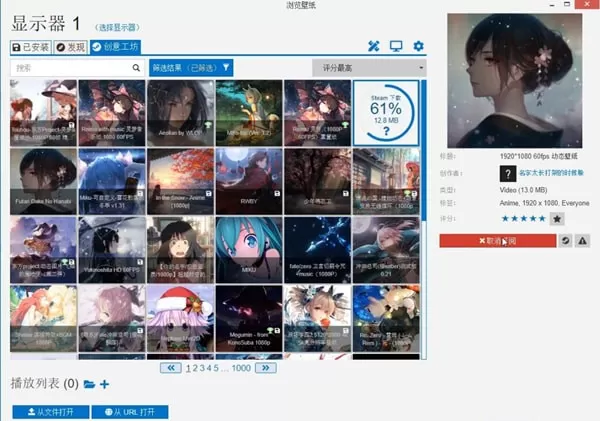Select the fate/zero music wallpaper thumbnail
The image size is (600, 421).
click(x=317, y=250)
